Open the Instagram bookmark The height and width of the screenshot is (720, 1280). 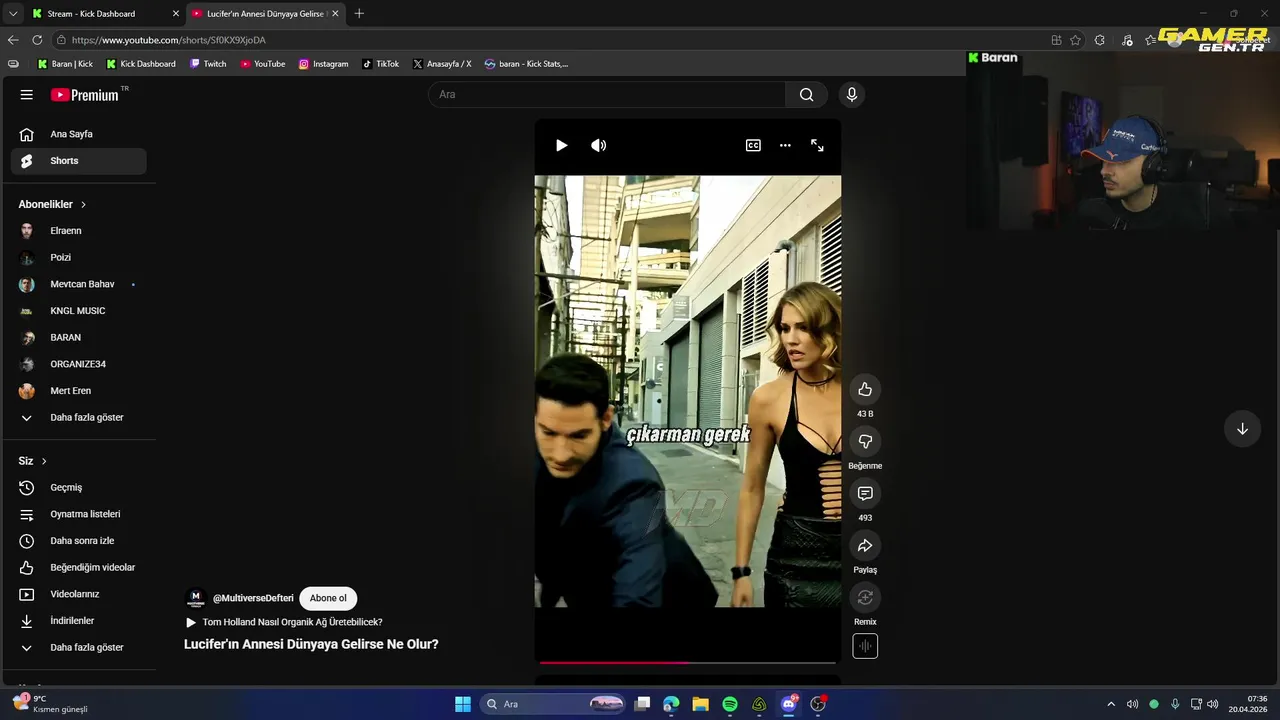323,64
